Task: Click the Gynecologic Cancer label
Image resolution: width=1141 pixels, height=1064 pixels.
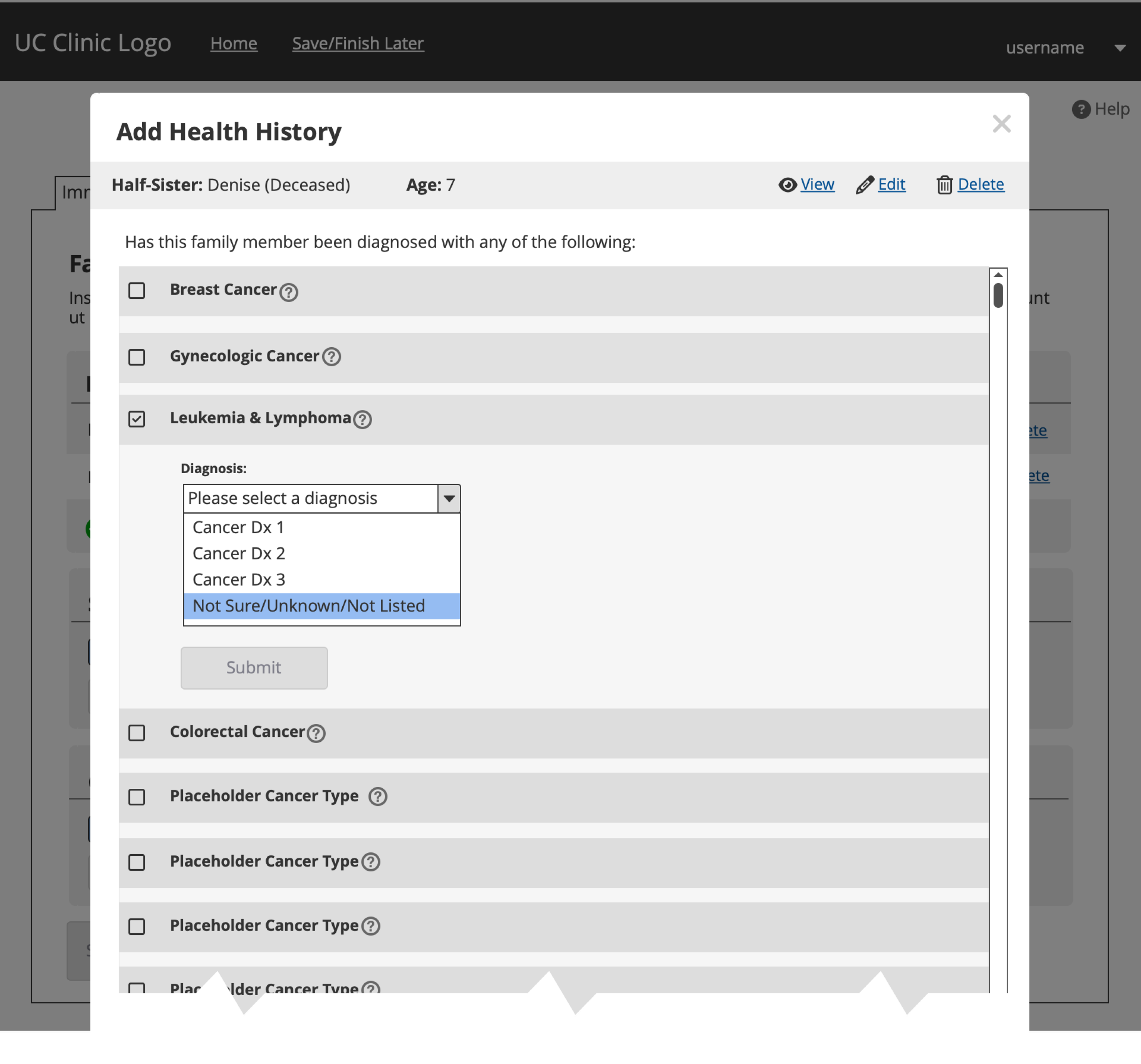Action: (244, 356)
